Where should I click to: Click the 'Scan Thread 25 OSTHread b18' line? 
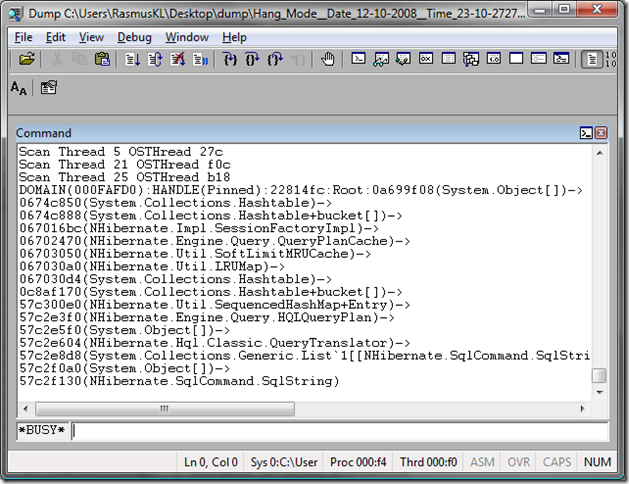point(125,177)
